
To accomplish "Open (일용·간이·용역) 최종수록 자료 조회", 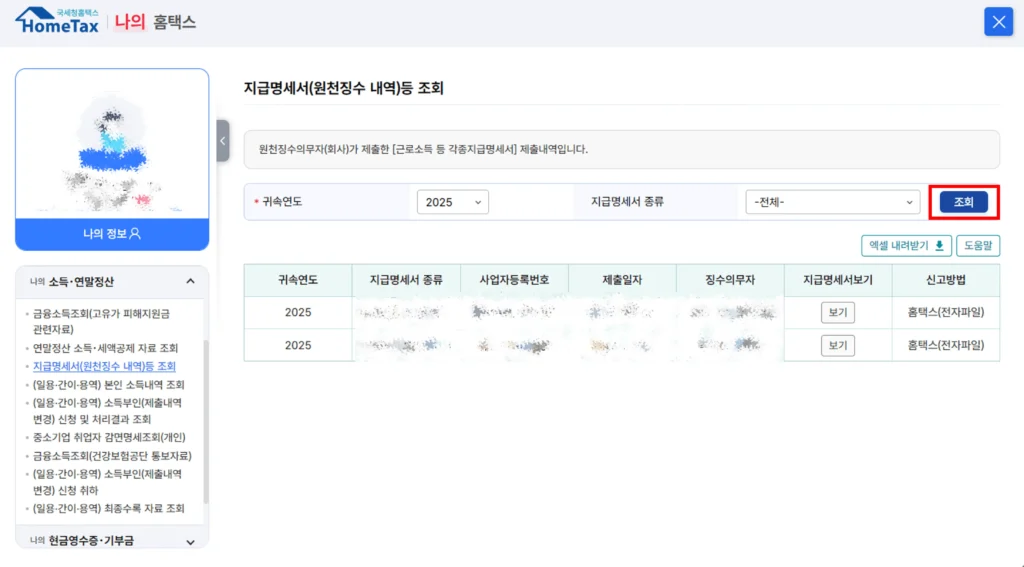I will pos(108,508).
